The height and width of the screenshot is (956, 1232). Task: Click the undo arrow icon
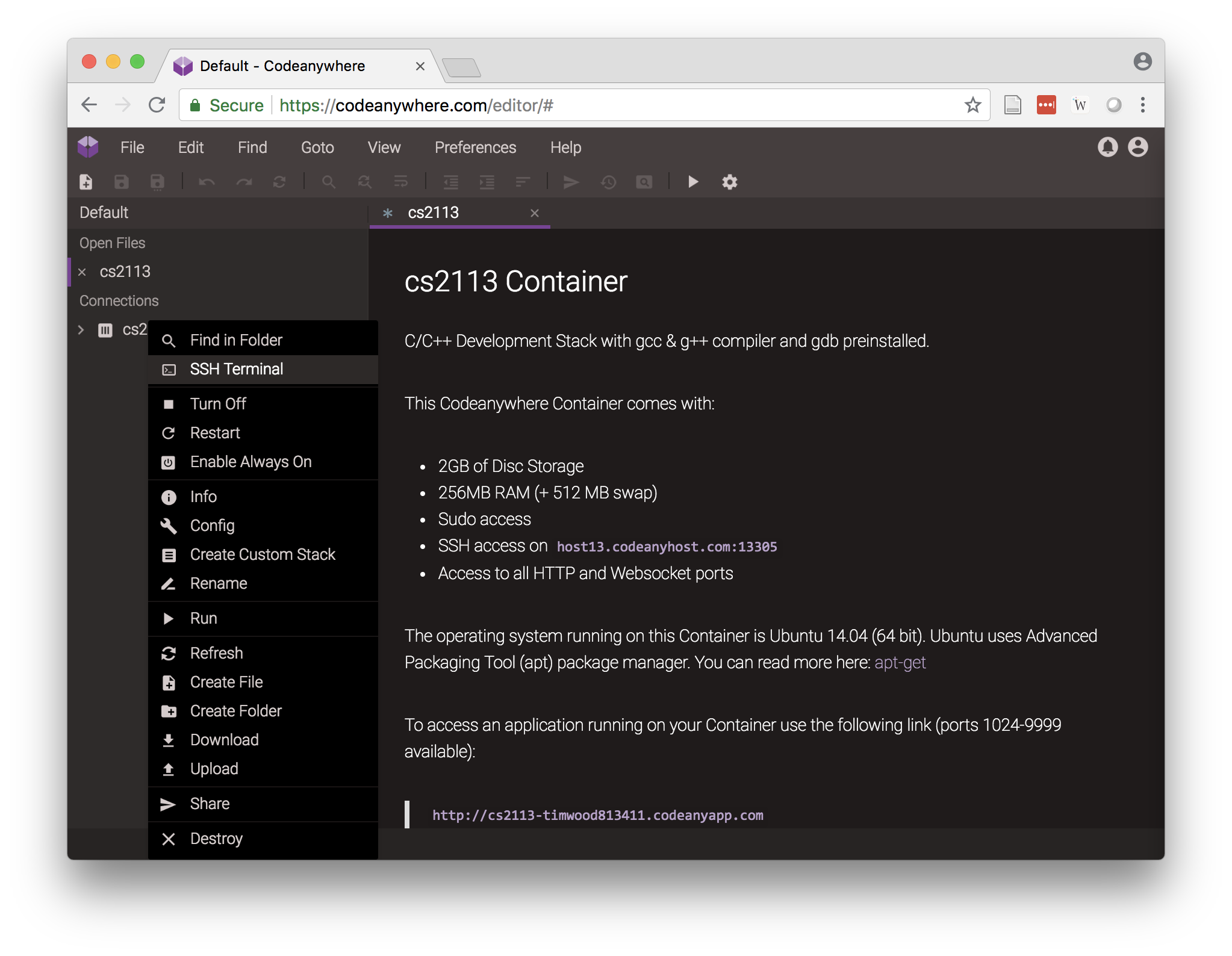[207, 182]
